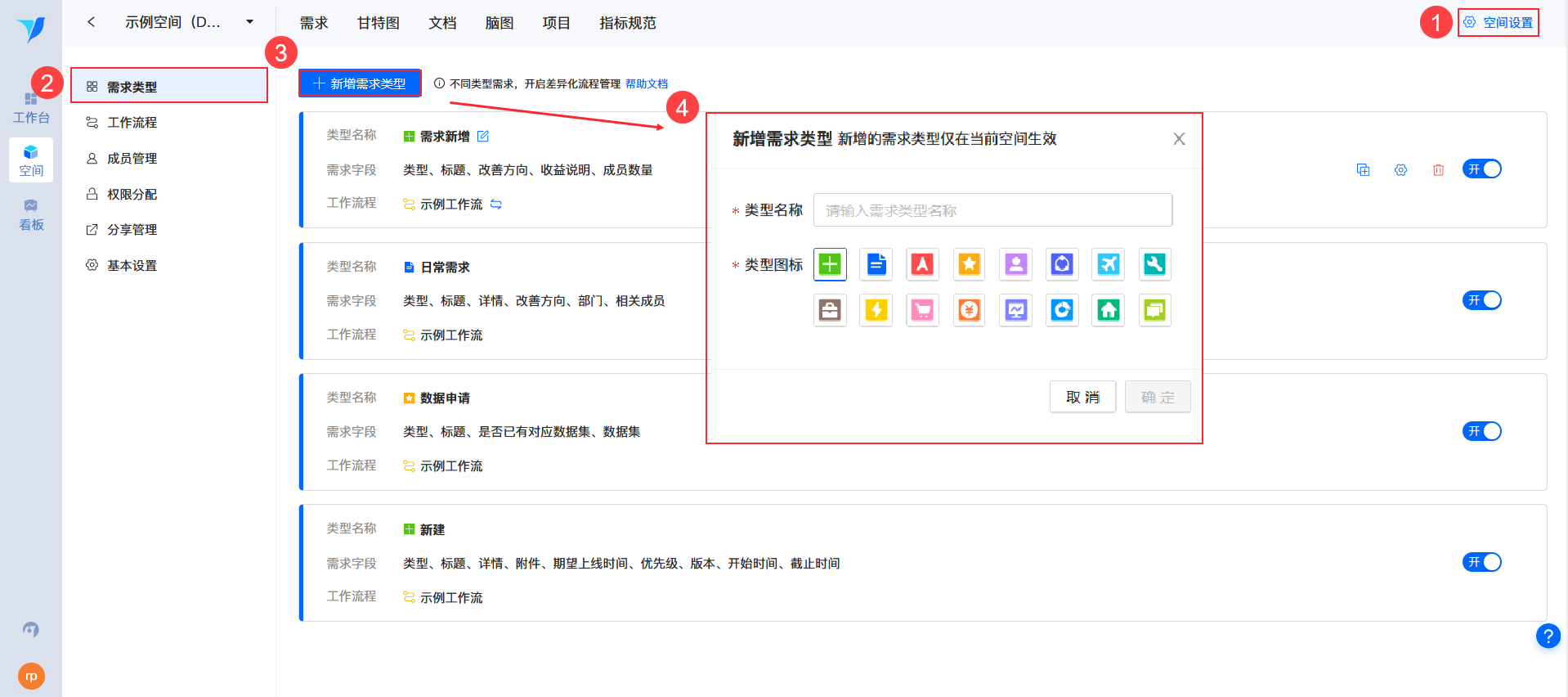Select the red letter A type icon

click(x=922, y=264)
